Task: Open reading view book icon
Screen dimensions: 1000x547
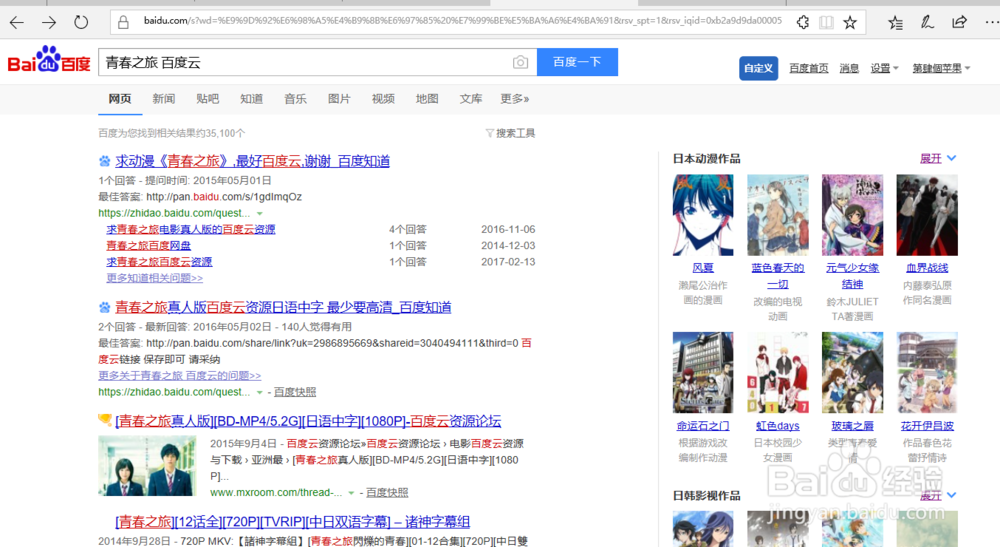Action: pos(827,22)
